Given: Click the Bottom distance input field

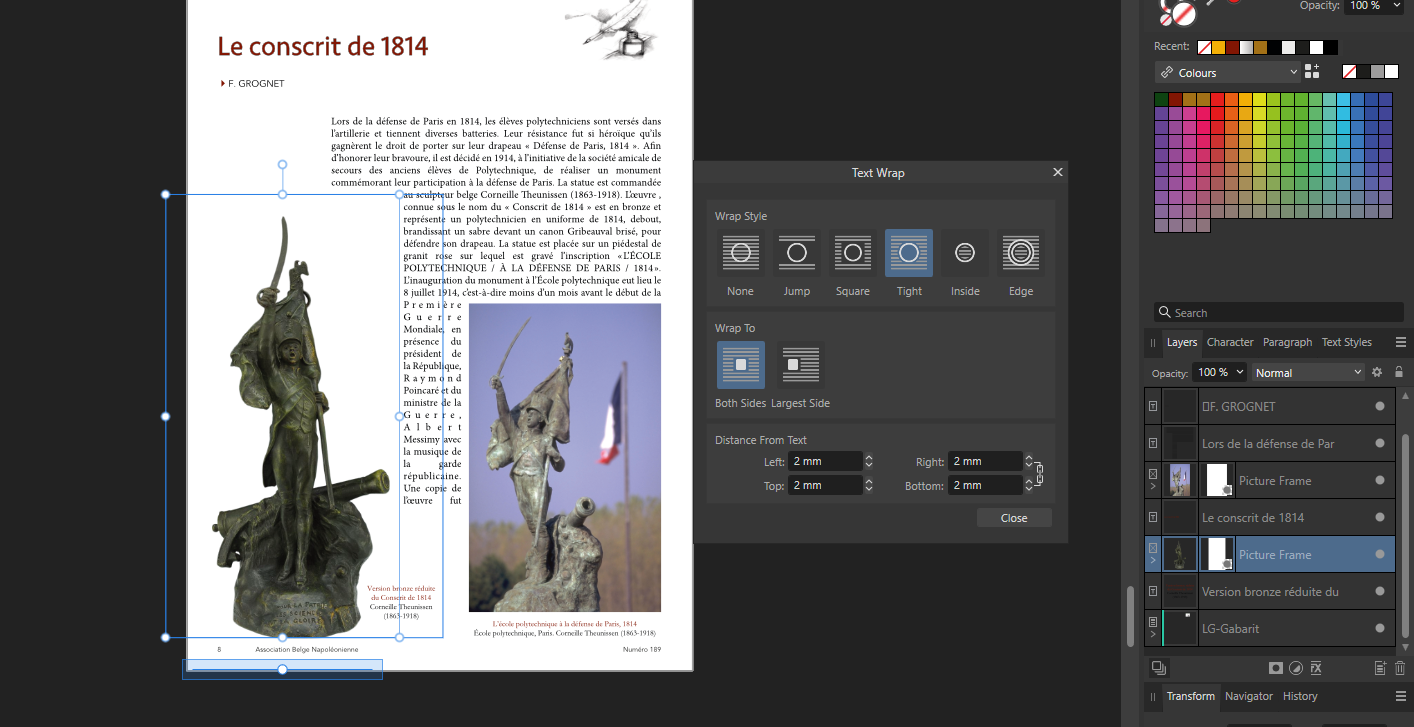Looking at the screenshot, I should click(x=985, y=485).
